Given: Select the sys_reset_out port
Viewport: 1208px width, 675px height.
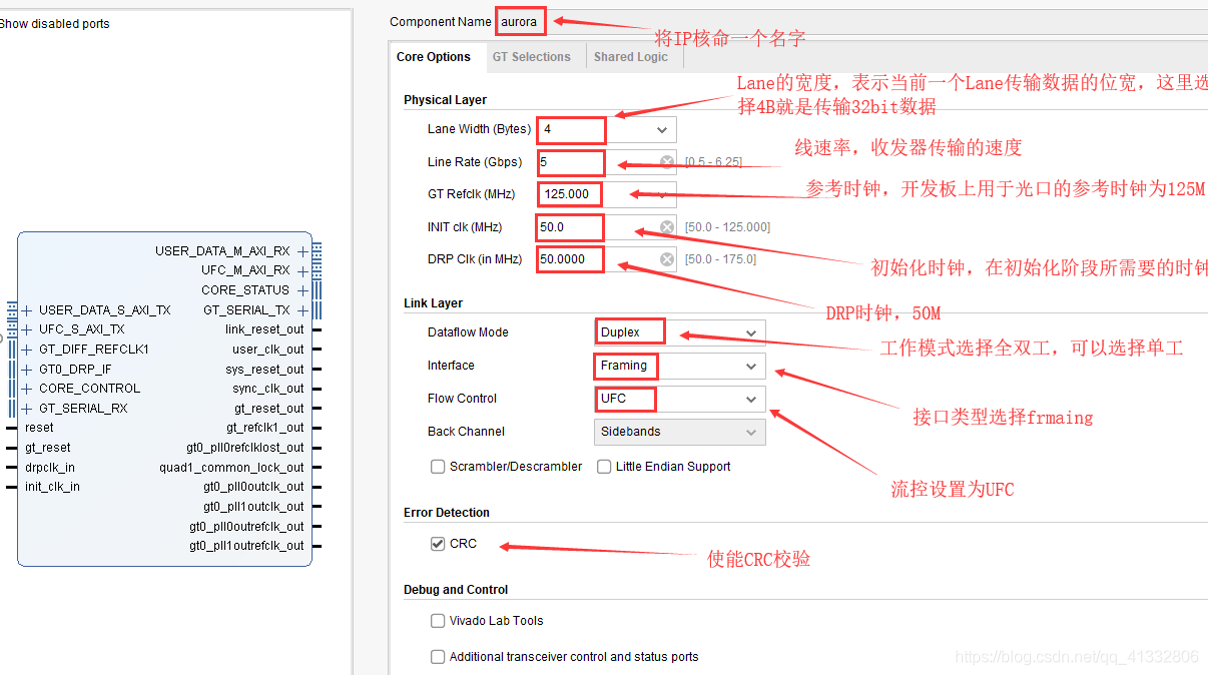Looking at the screenshot, I should click(264, 369).
